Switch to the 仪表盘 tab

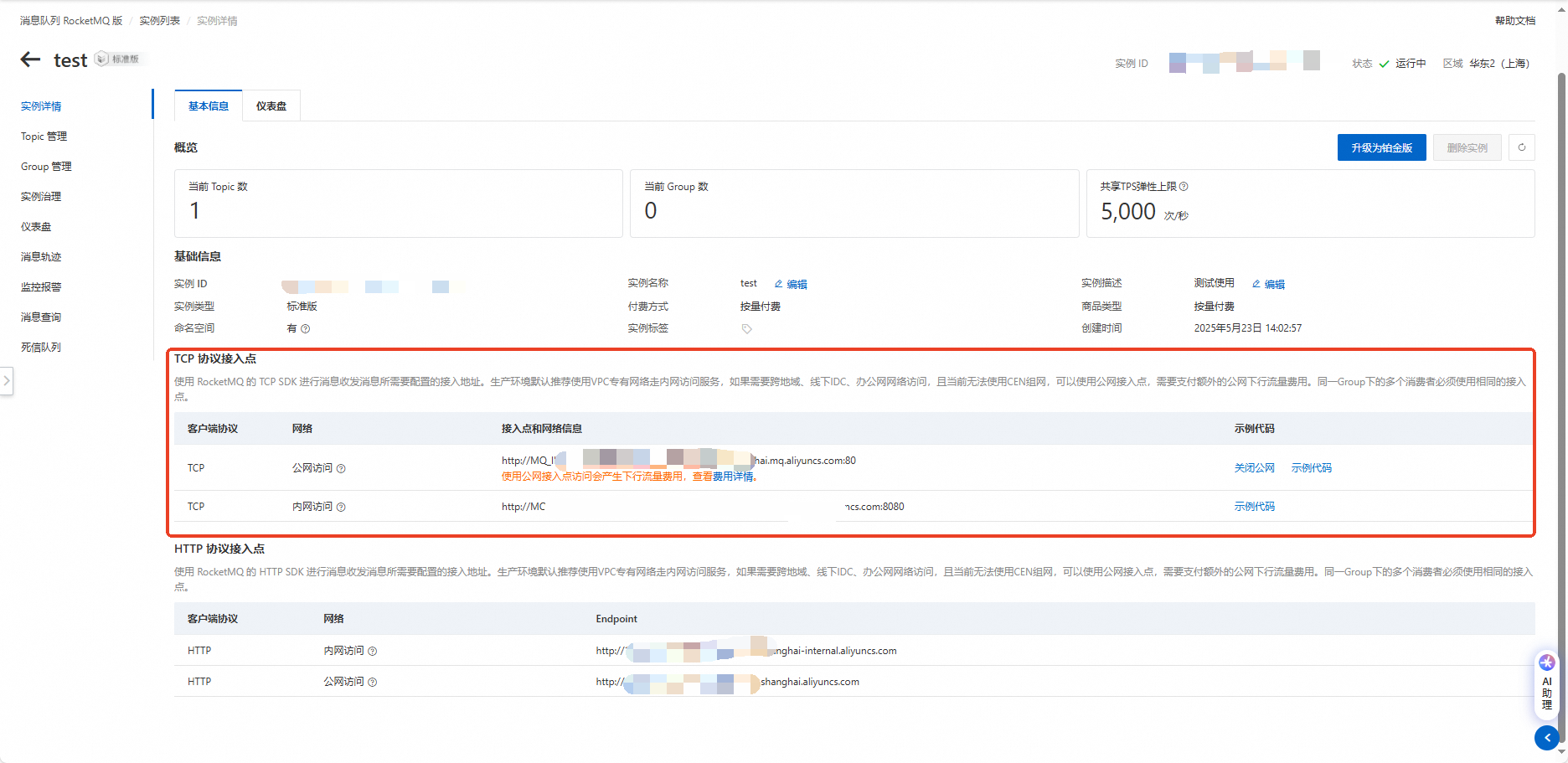tap(271, 106)
